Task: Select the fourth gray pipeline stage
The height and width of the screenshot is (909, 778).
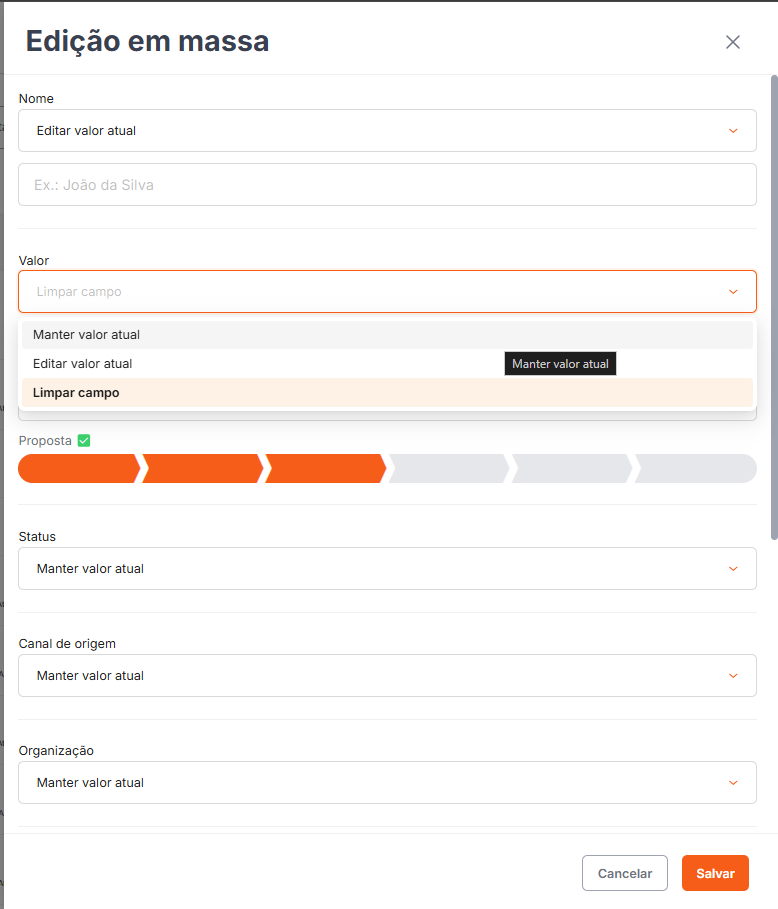Action: [449, 468]
